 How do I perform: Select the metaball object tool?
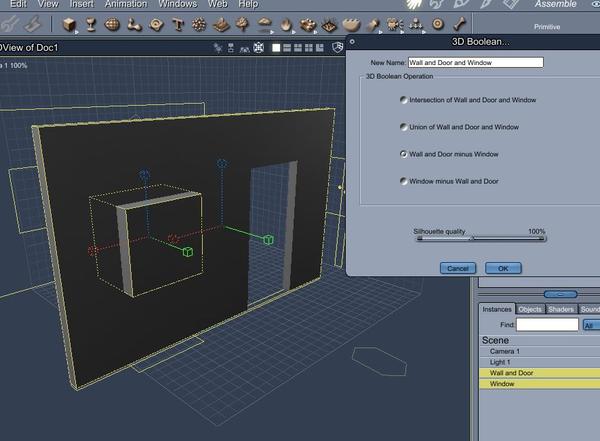[134, 24]
